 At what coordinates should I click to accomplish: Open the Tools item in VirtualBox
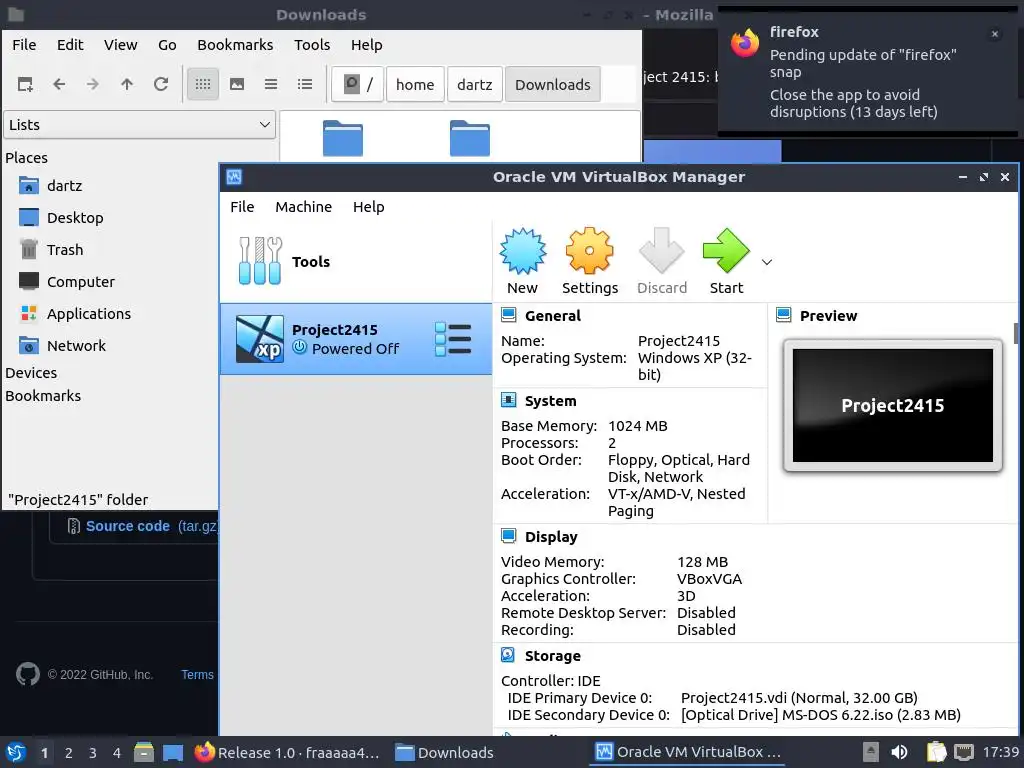click(x=356, y=262)
